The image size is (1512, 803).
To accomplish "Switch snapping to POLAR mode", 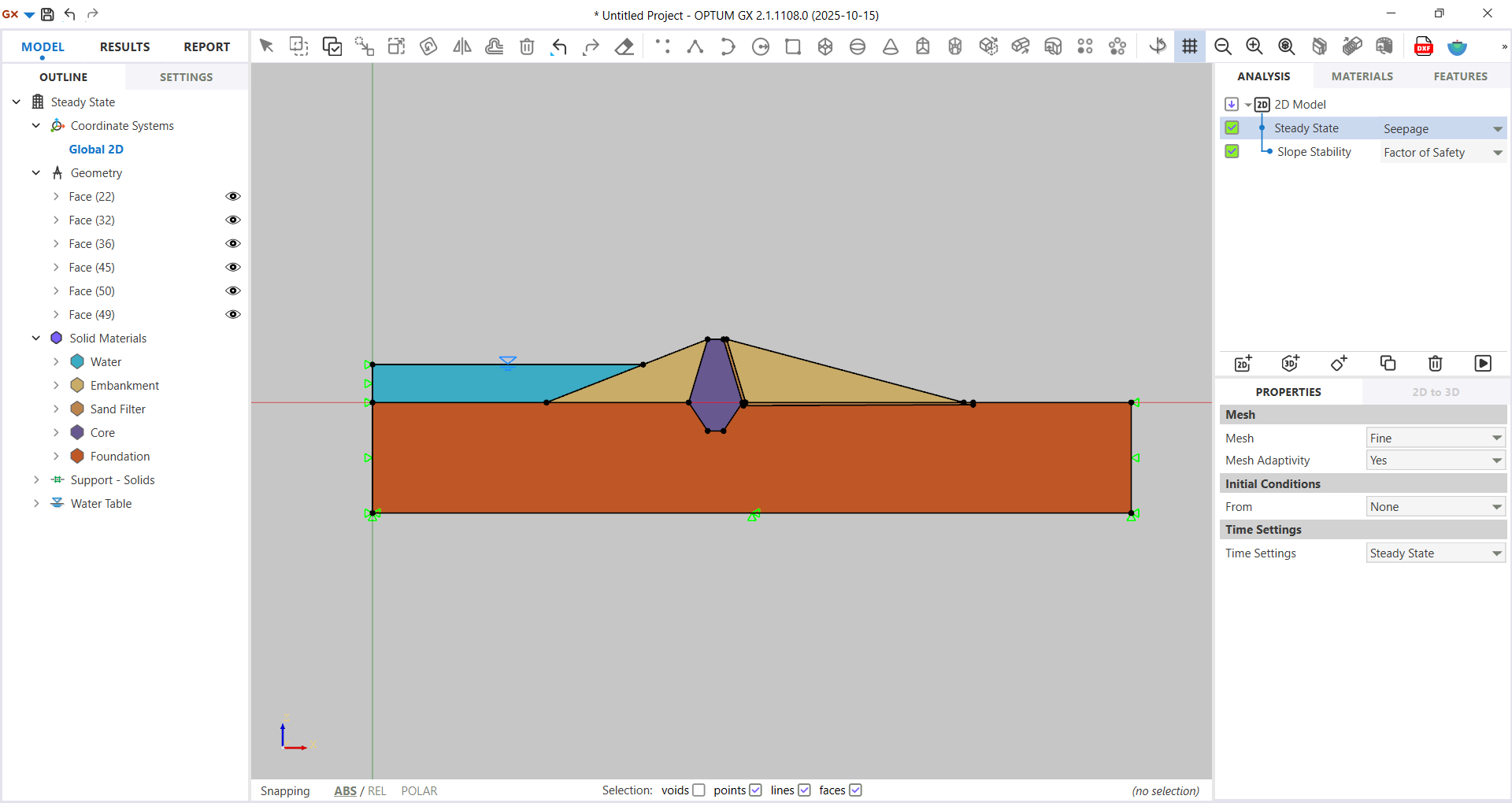I will [x=419, y=790].
